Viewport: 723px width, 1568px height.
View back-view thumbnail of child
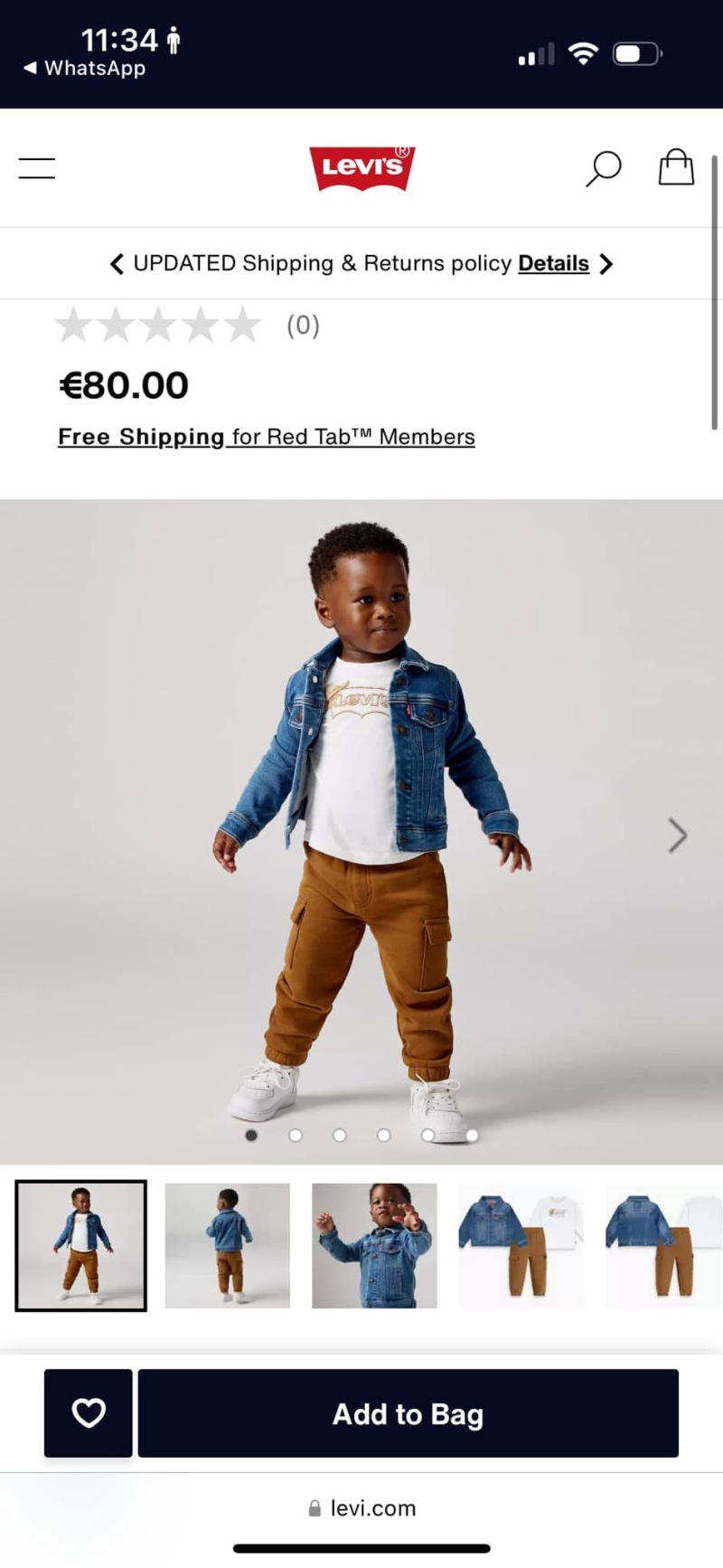(228, 1245)
